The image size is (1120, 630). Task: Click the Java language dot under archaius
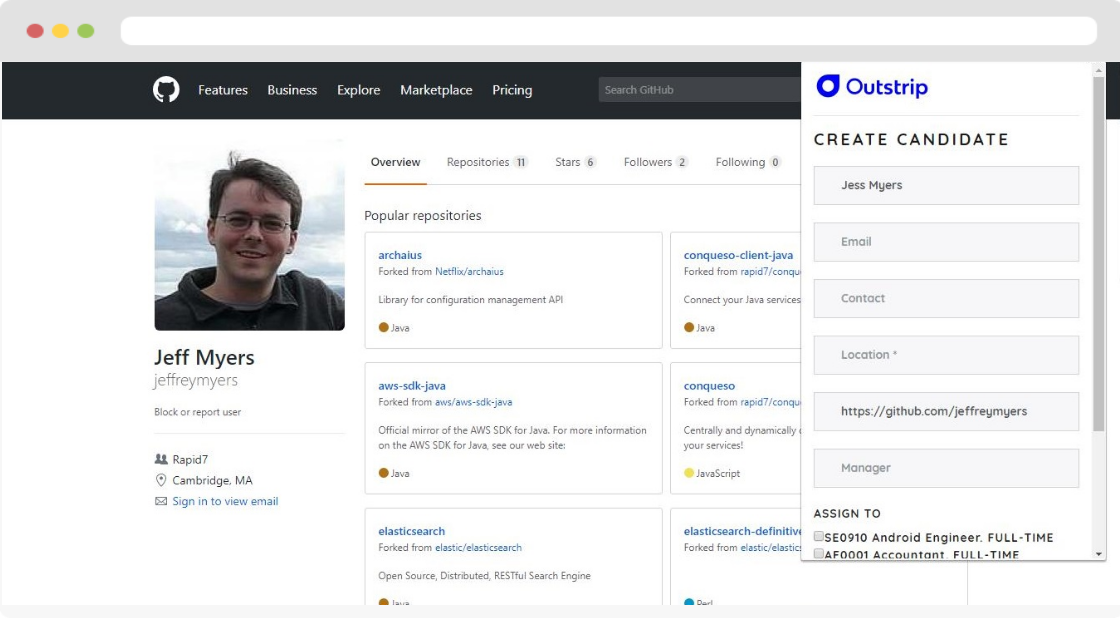(x=384, y=328)
